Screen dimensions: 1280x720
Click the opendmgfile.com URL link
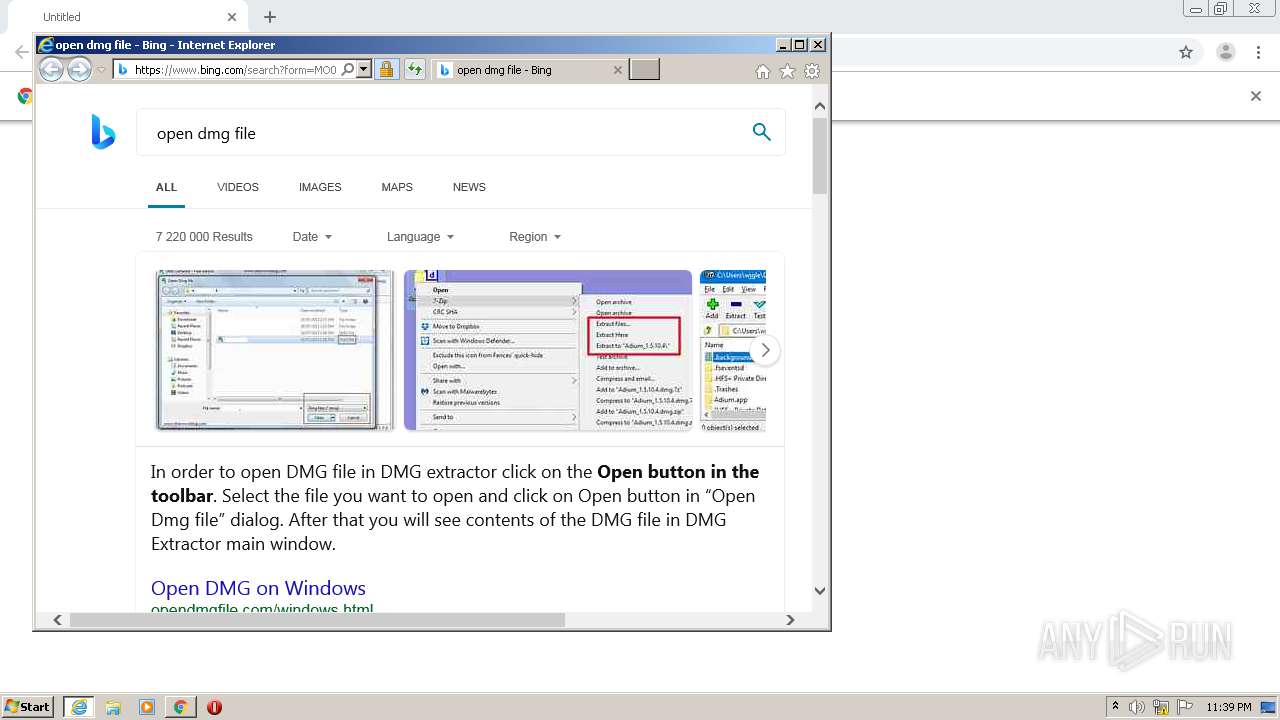pos(262,608)
